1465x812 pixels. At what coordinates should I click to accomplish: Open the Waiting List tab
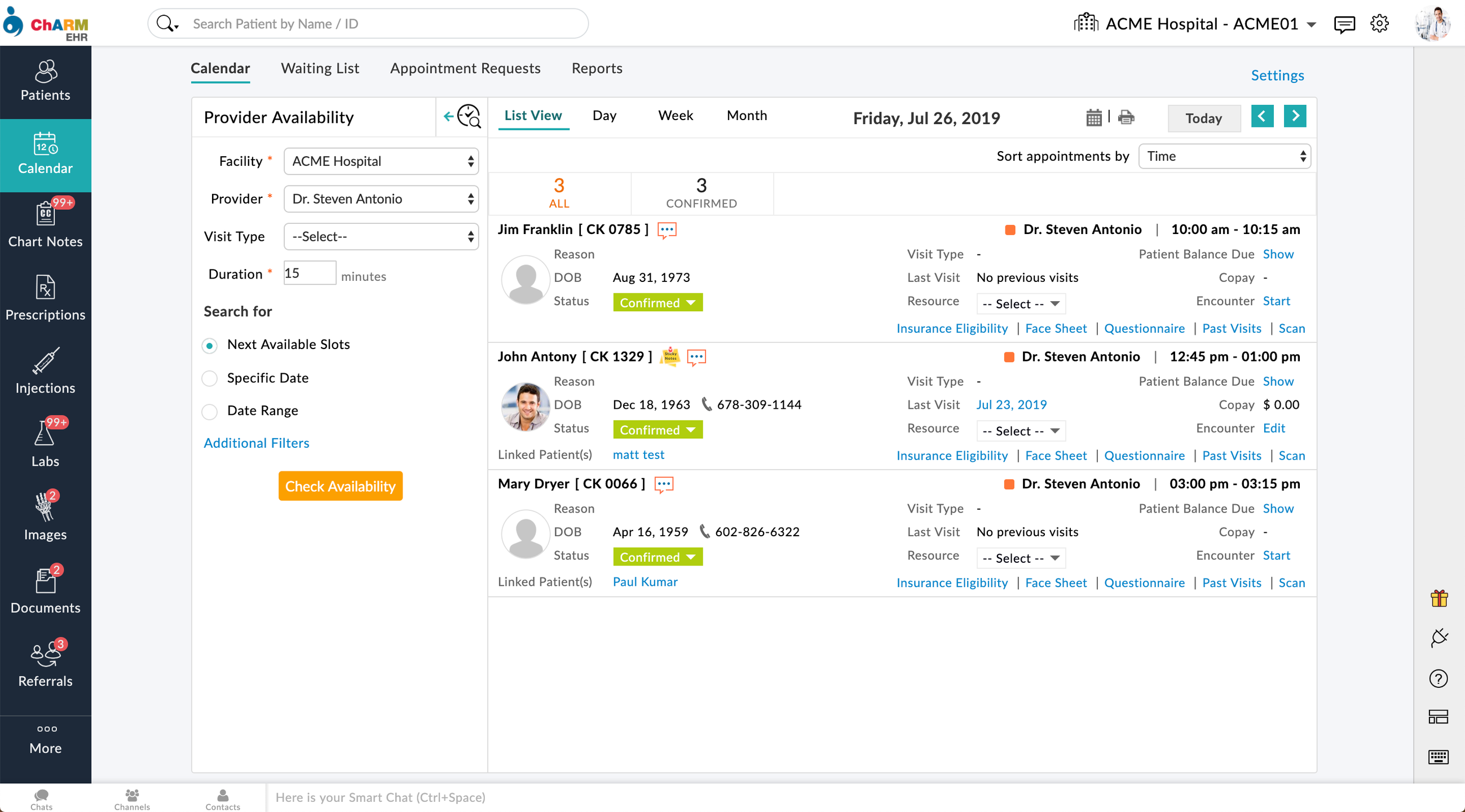tap(320, 68)
